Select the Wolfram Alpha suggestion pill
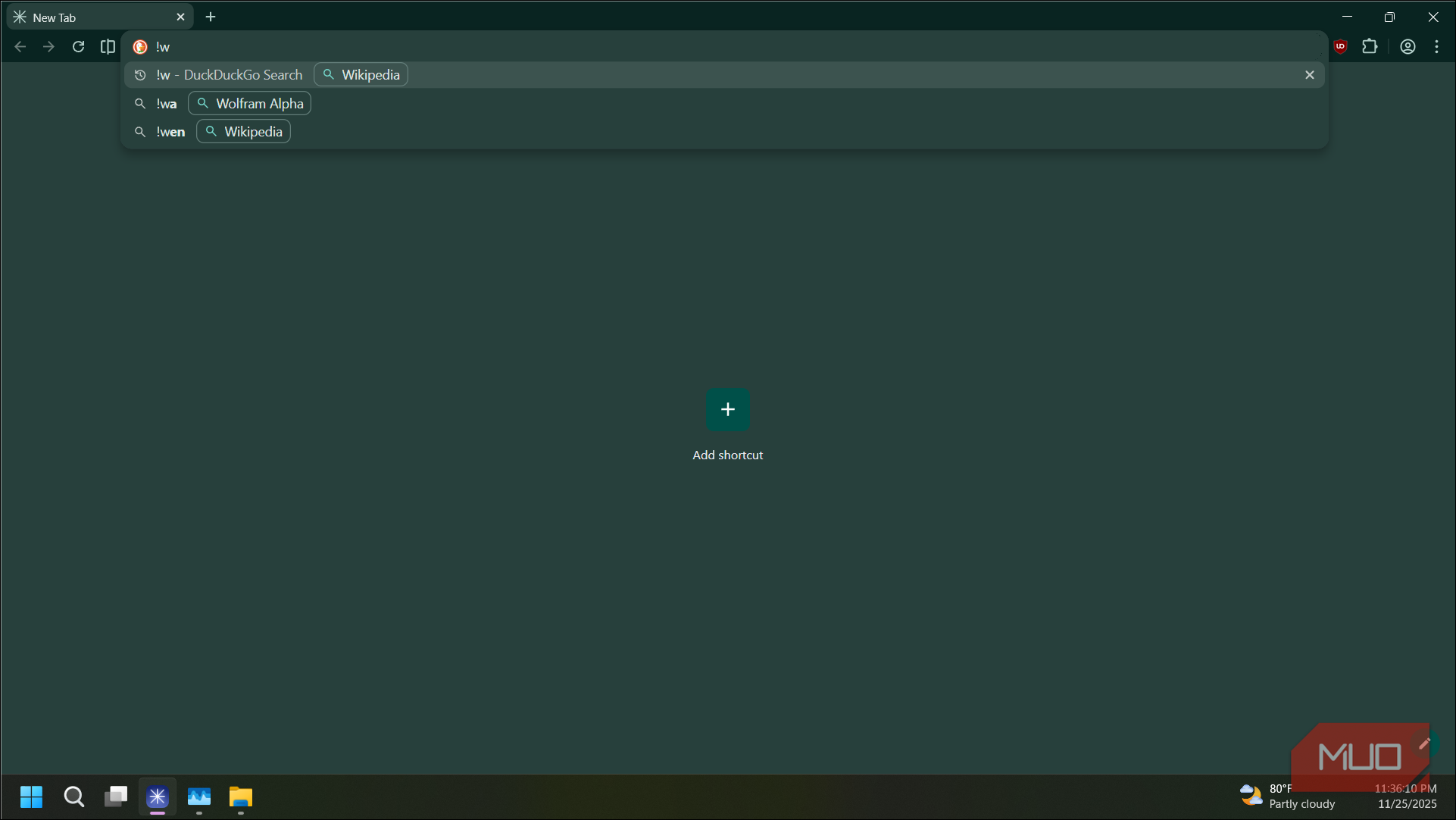1456x820 pixels. click(248, 103)
